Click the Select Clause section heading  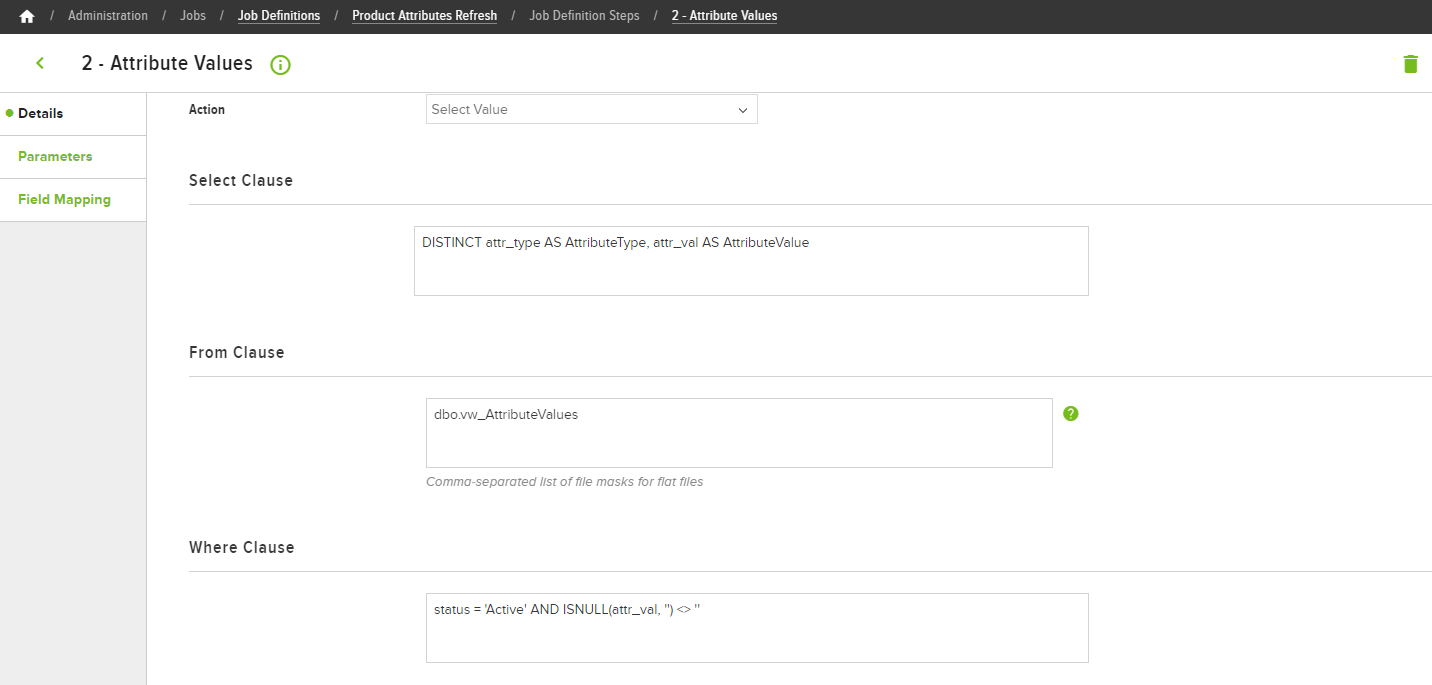click(x=241, y=181)
